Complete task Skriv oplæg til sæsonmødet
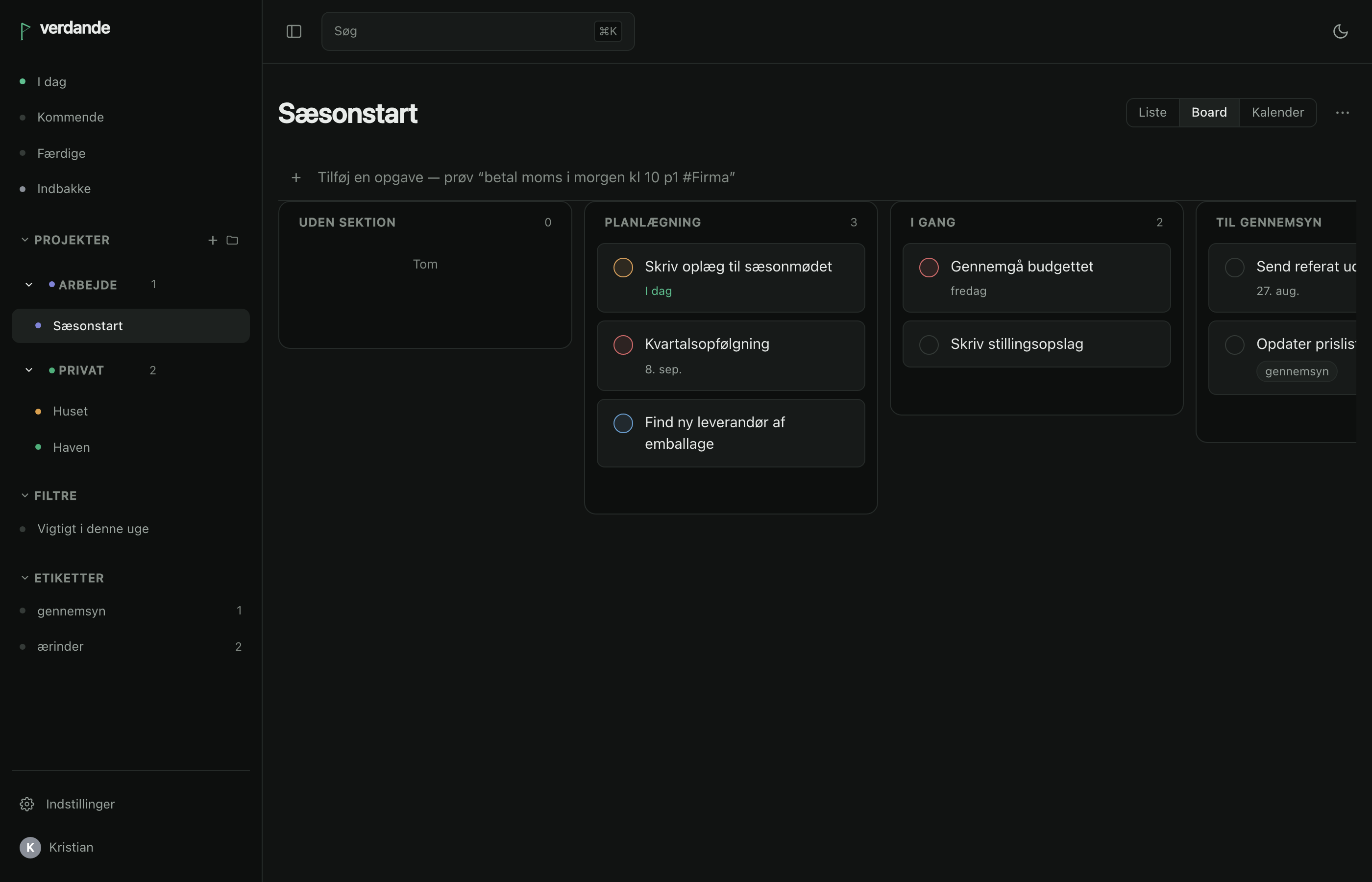This screenshot has height=882, width=1372. click(x=623, y=268)
